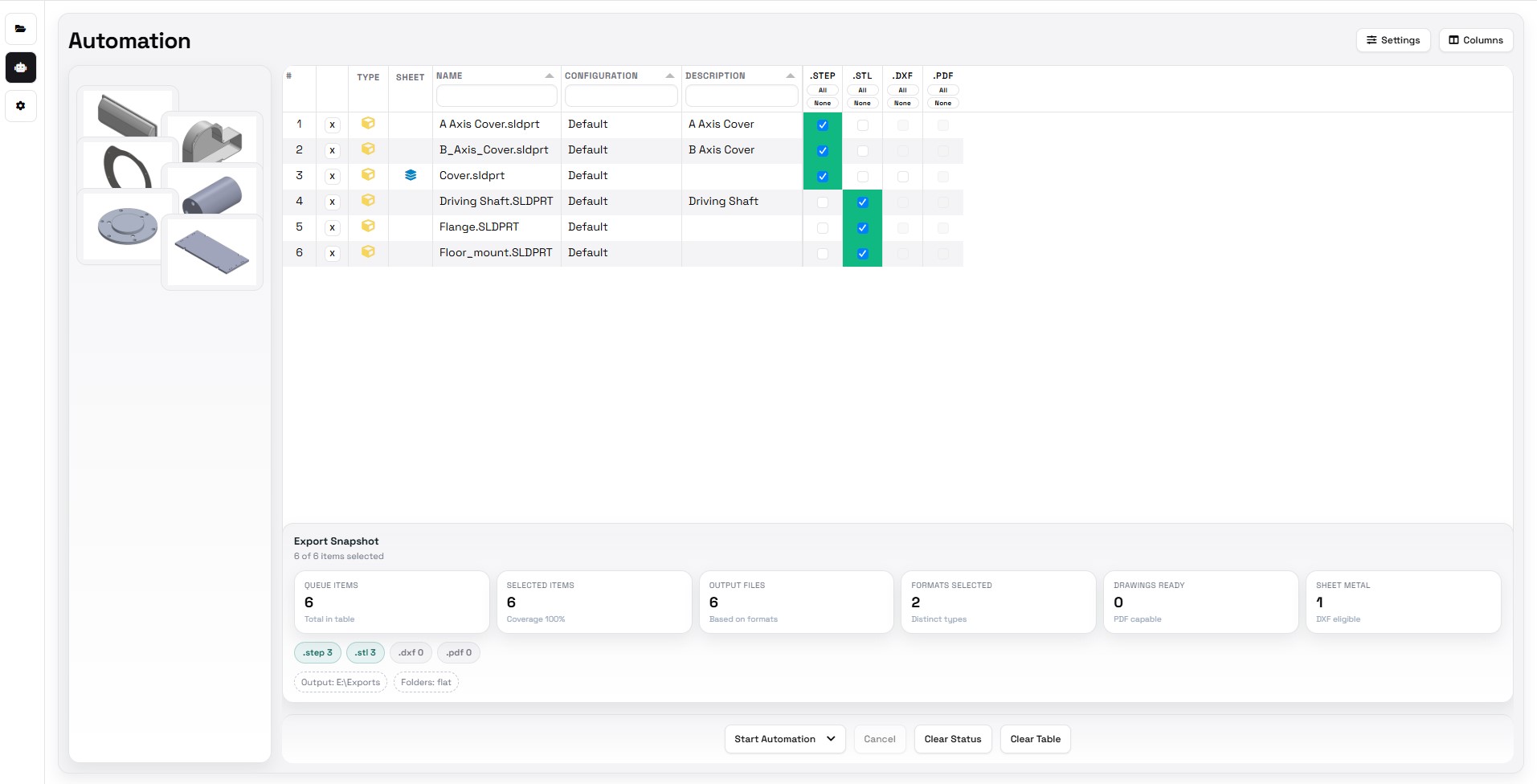Remove Floor_mount.SLDPRT with x button
Image resolution: width=1537 pixels, height=784 pixels.
332,254
